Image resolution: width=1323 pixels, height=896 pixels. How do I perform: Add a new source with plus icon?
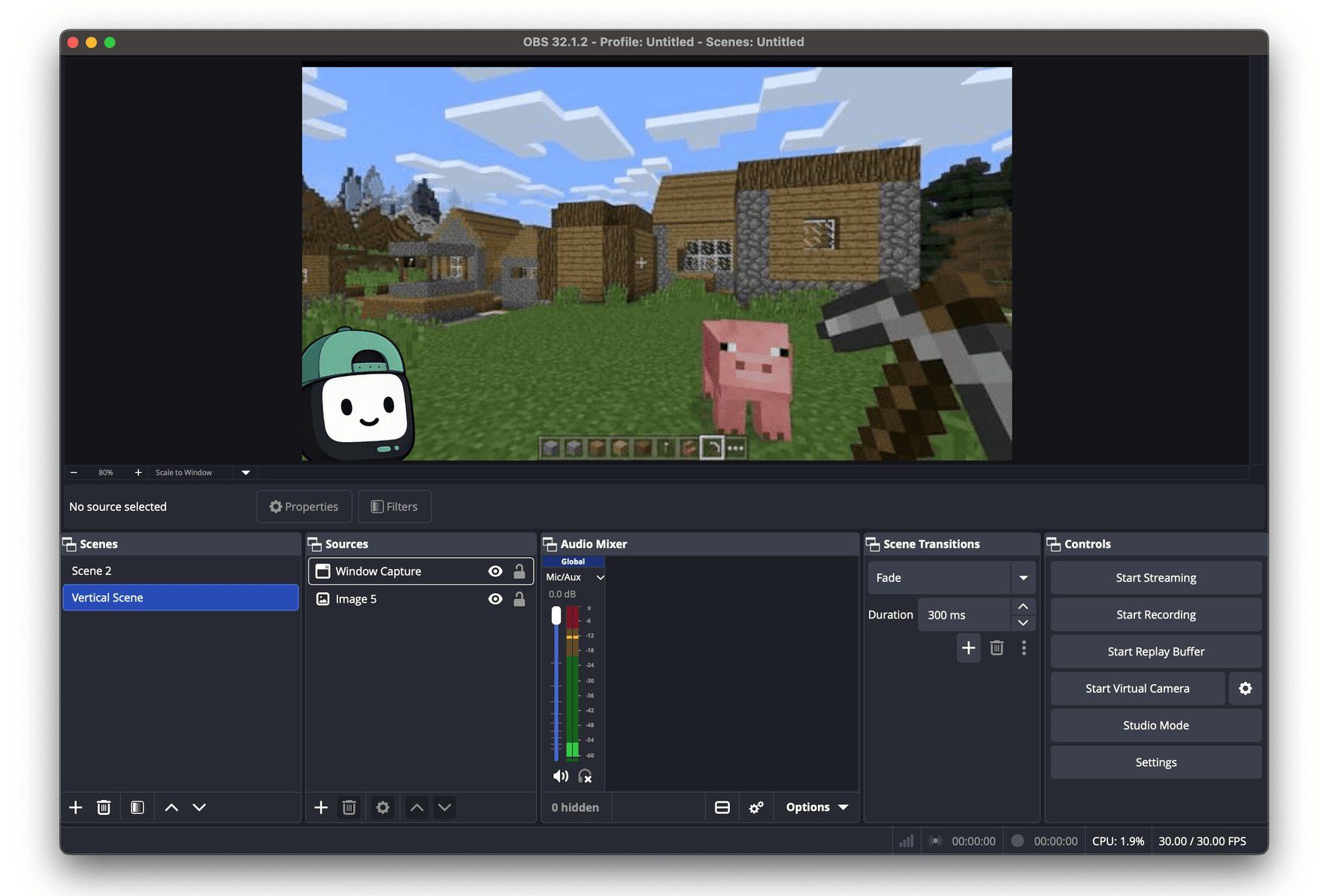(321, 807)
